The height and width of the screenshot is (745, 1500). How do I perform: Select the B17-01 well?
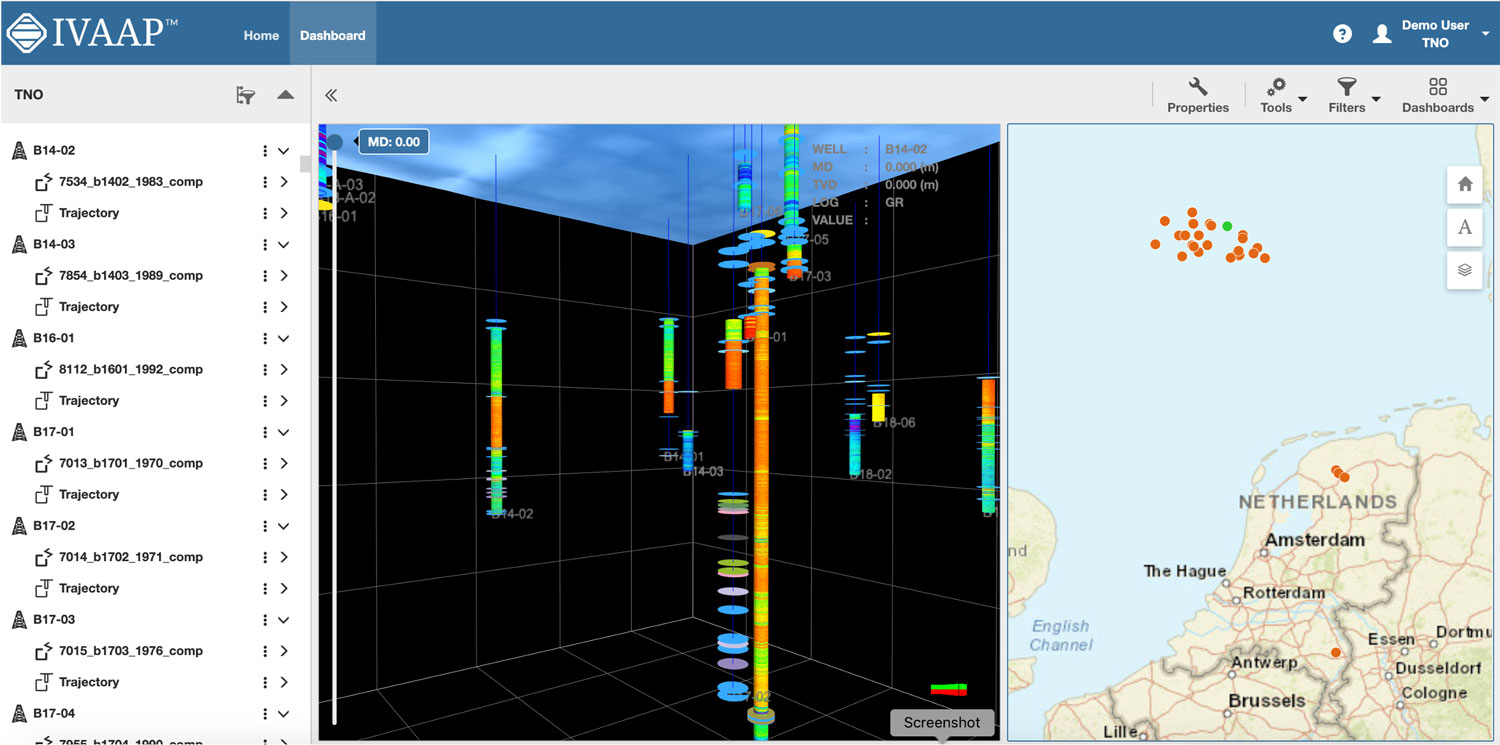[x=54, y=432]
